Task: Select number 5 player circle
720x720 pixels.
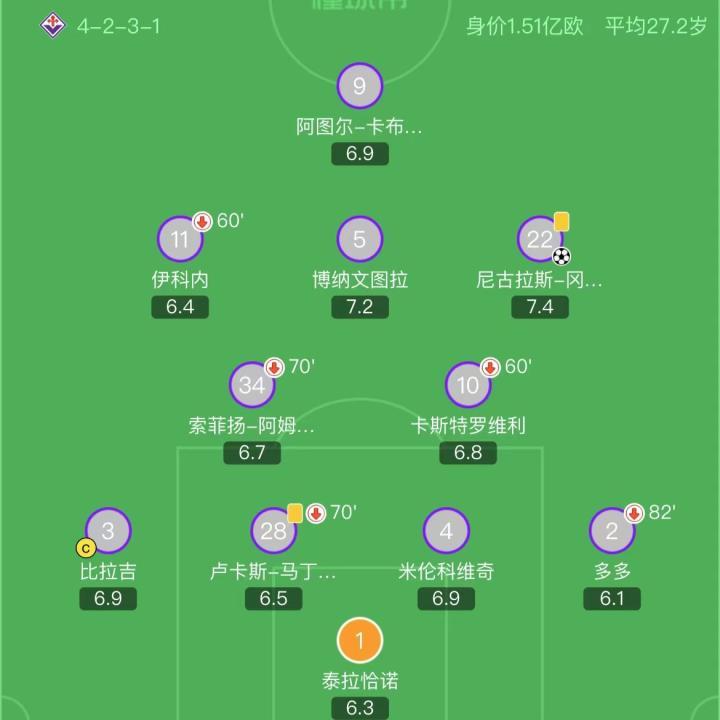Action: (x=360, y=239)
